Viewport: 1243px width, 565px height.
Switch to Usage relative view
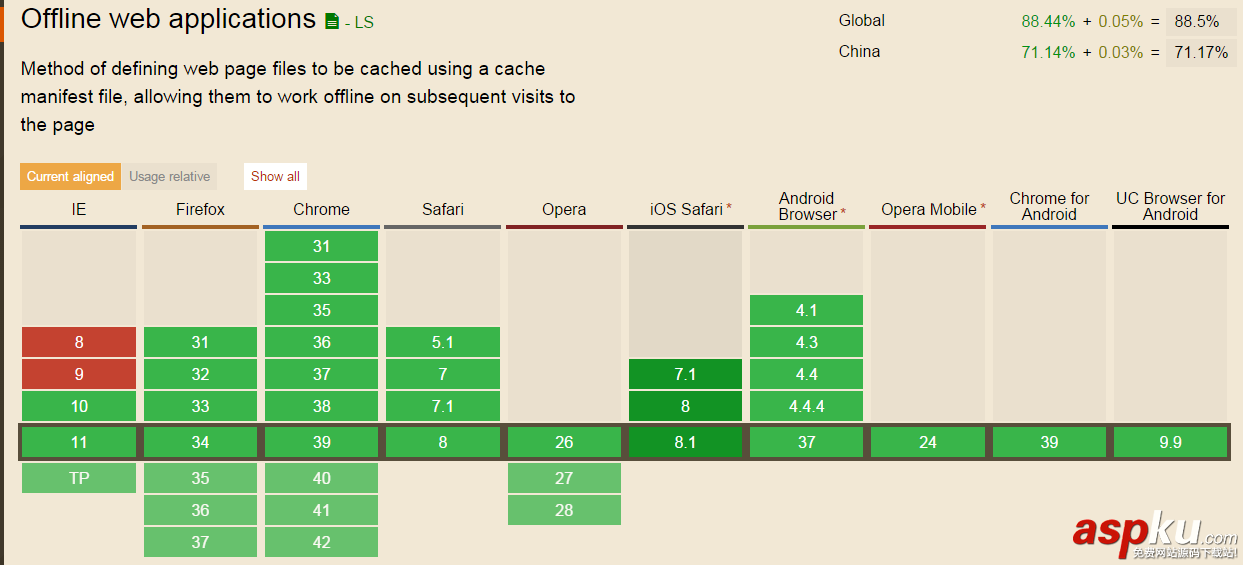(x=169, y=177)
